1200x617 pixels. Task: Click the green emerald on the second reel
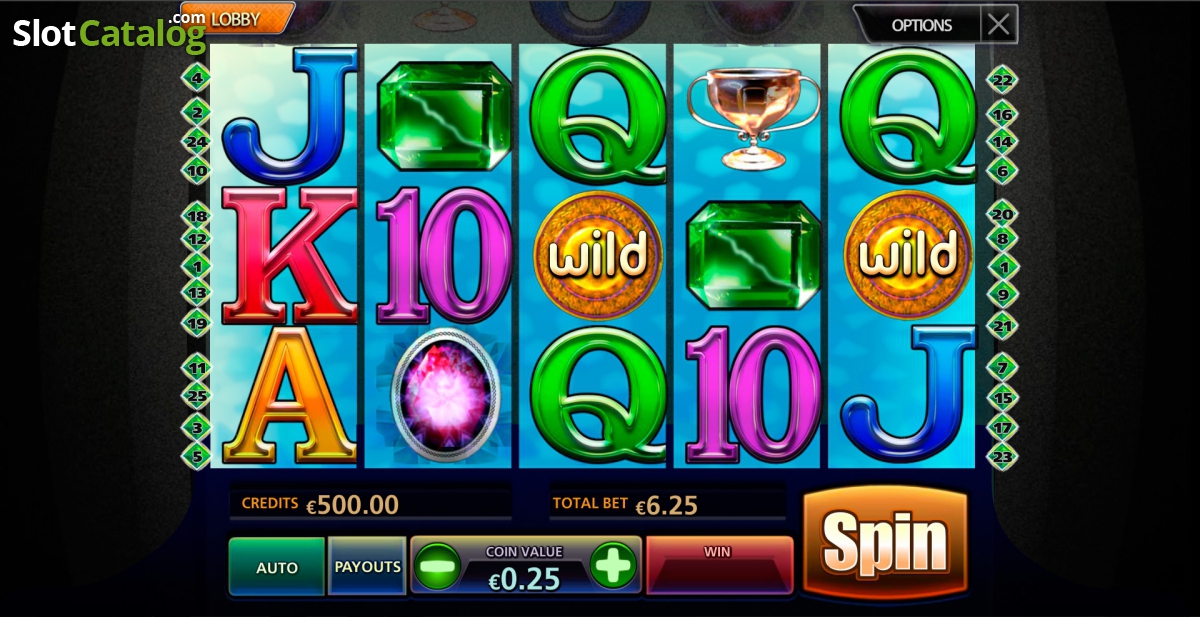(444, 116)
